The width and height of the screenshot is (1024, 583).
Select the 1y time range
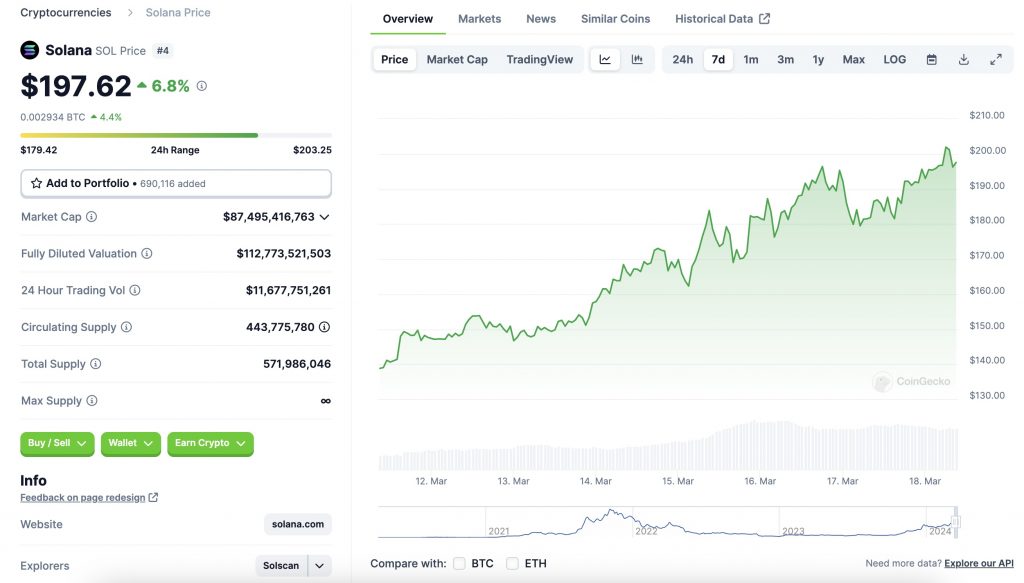818,59
